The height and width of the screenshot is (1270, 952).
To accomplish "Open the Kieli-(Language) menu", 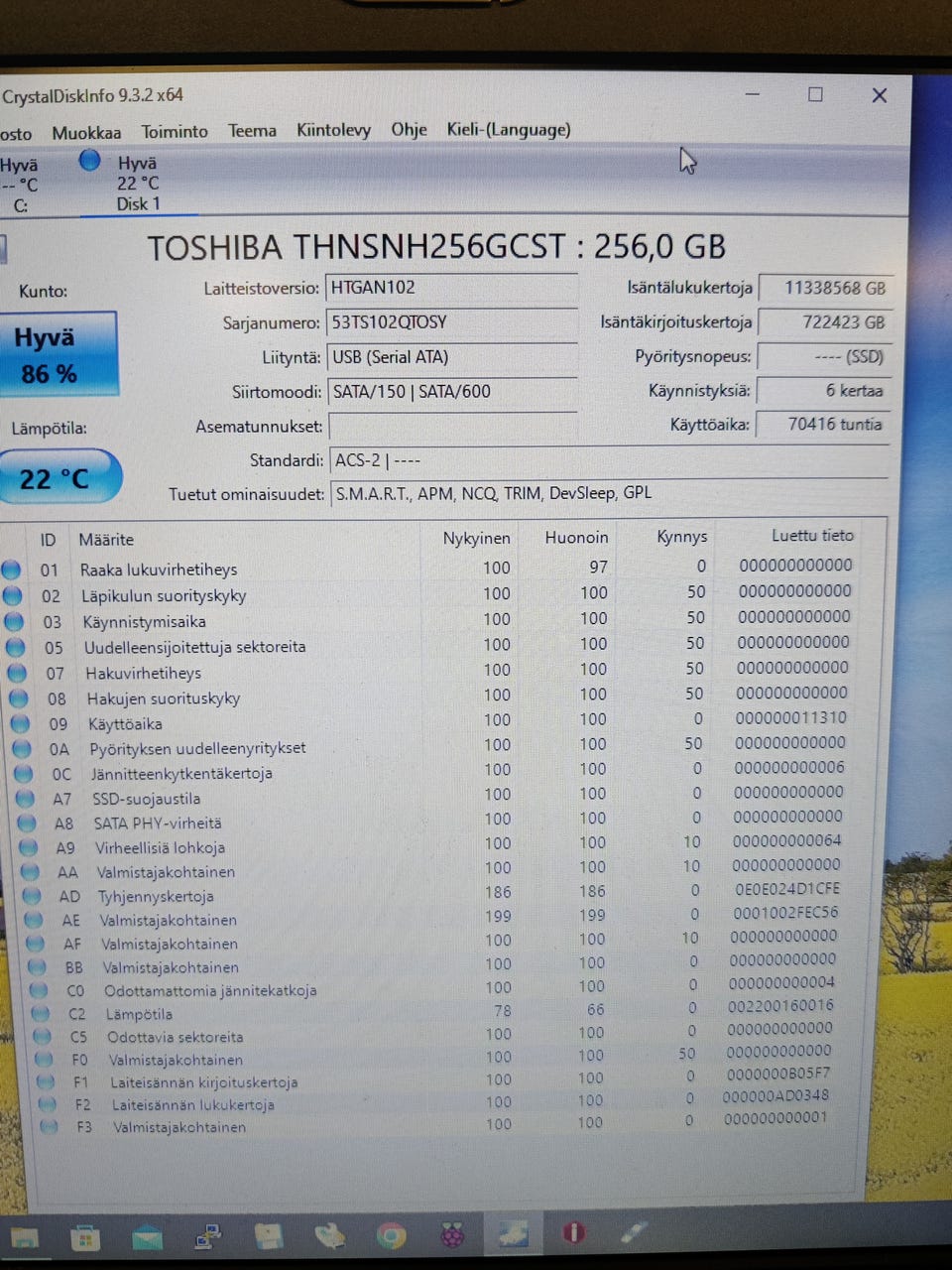I will coord(509,129).
